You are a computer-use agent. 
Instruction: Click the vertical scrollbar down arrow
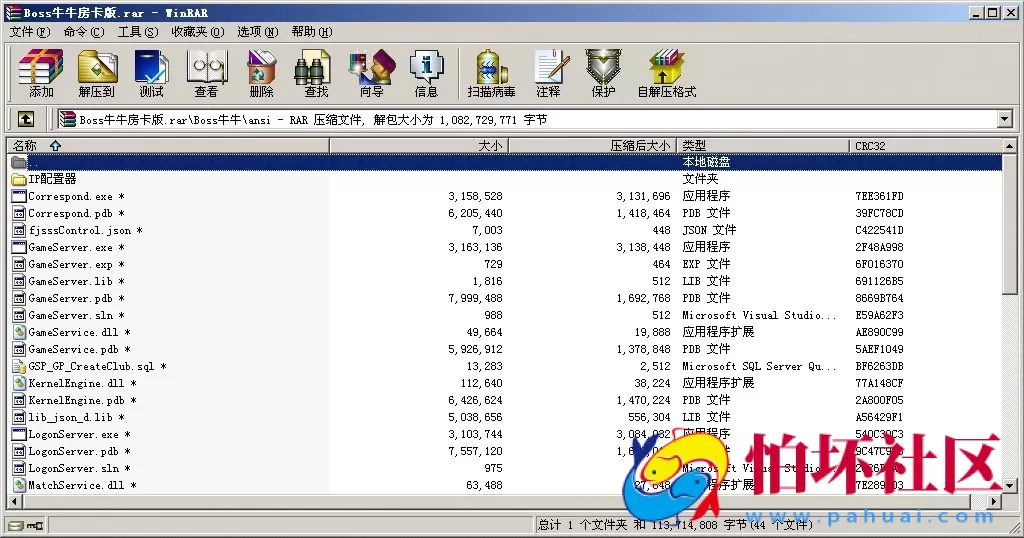[1009, 485]
